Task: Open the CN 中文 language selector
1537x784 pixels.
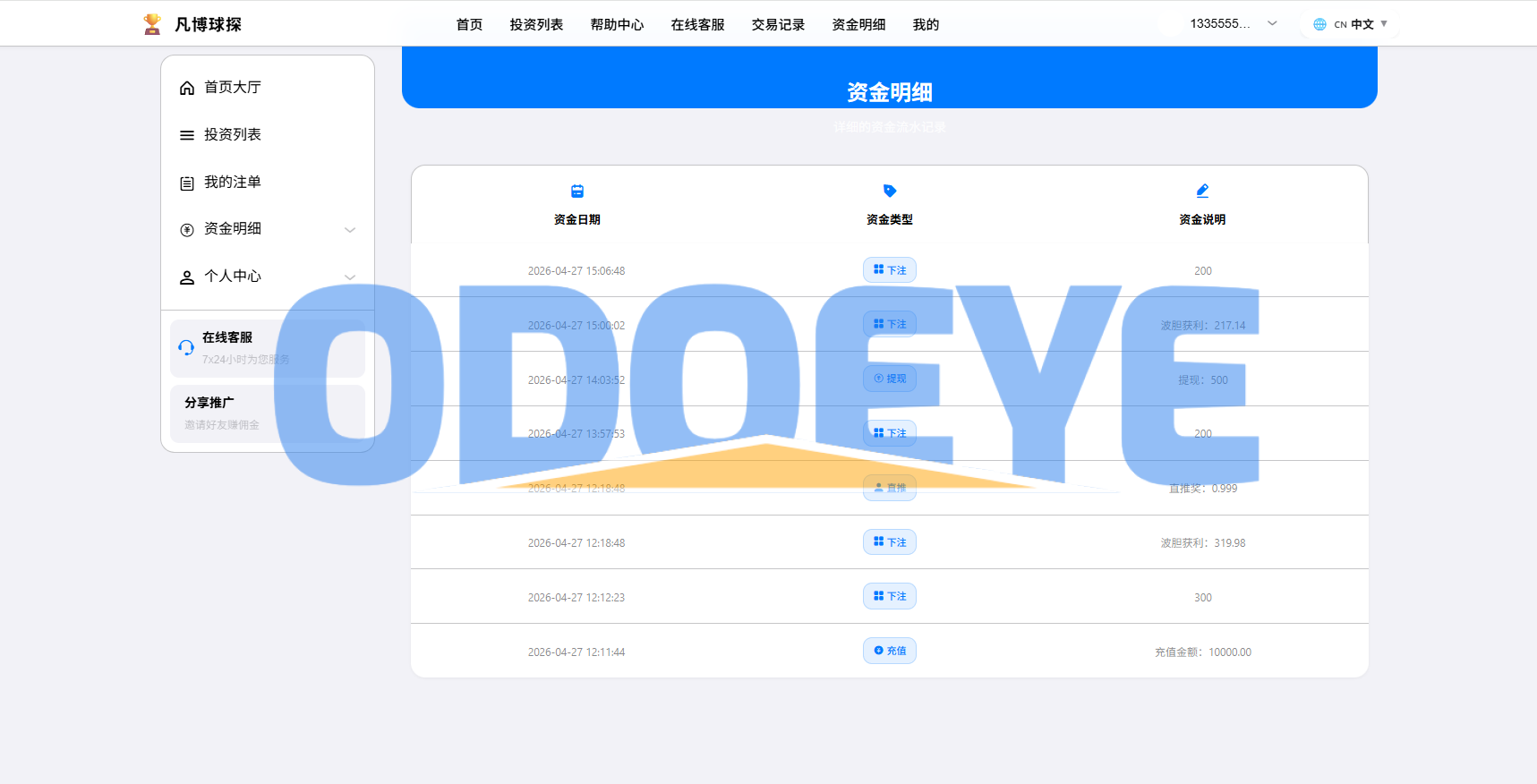Action: coord(1350,24)
